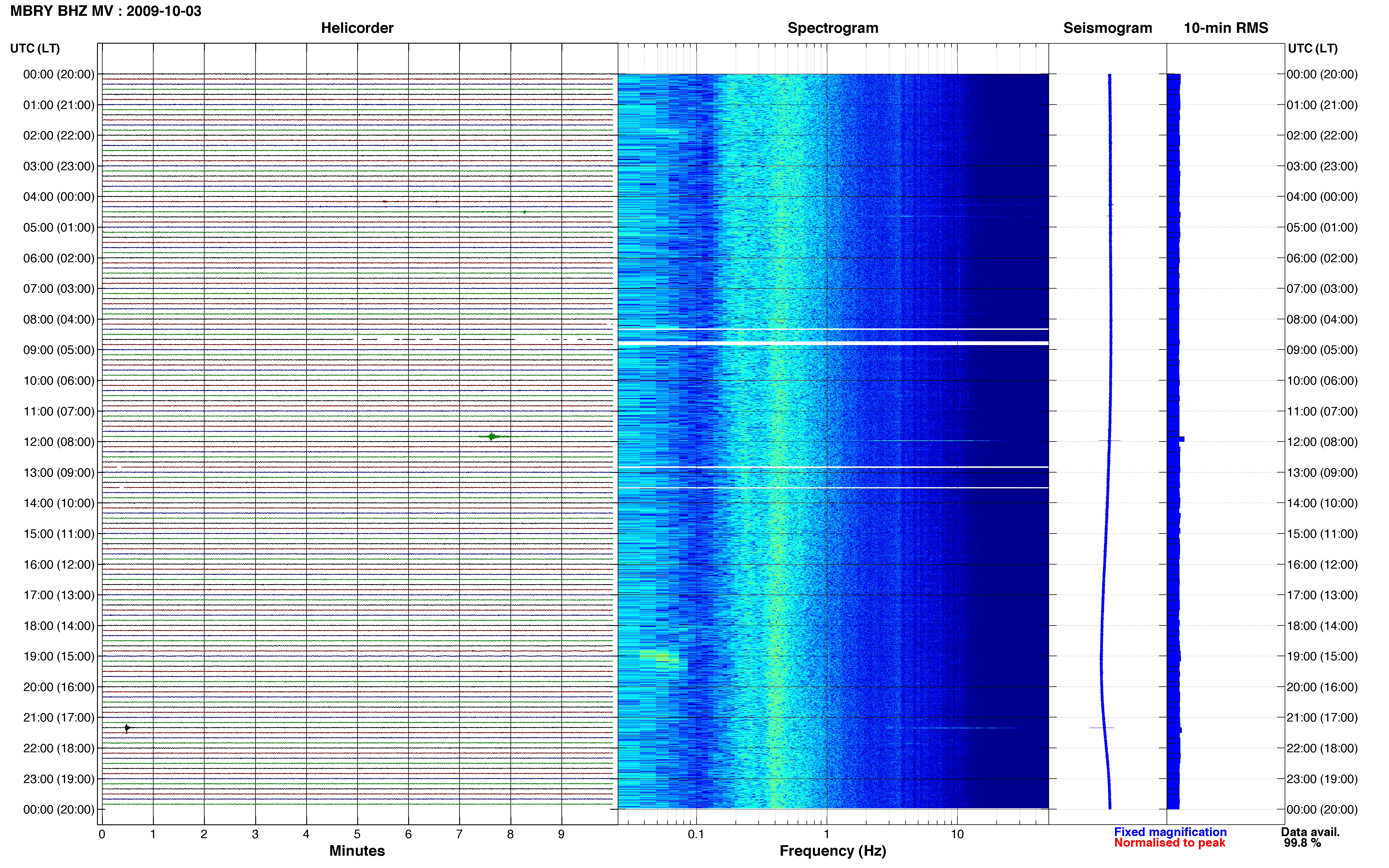Click the seismogram spike after 21:00
Screen dimensions: 1389x868
[1101, 727]
